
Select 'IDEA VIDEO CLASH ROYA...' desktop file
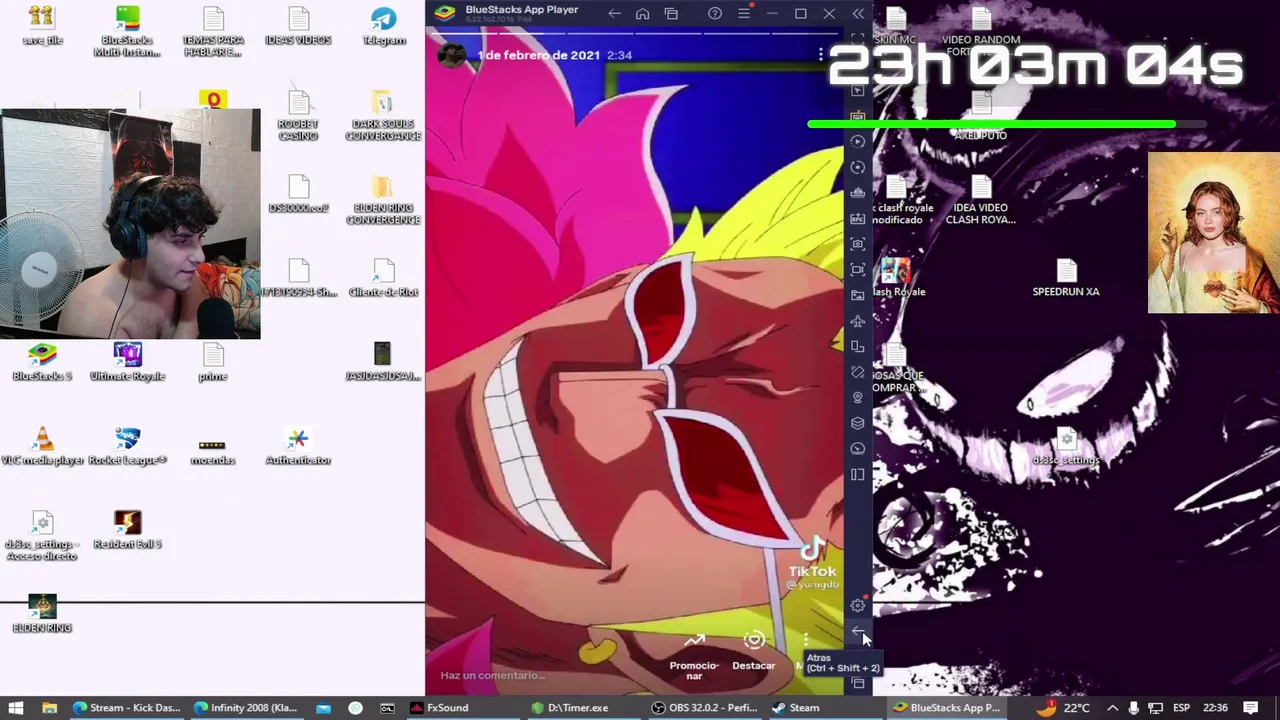(x=980, y=199)
